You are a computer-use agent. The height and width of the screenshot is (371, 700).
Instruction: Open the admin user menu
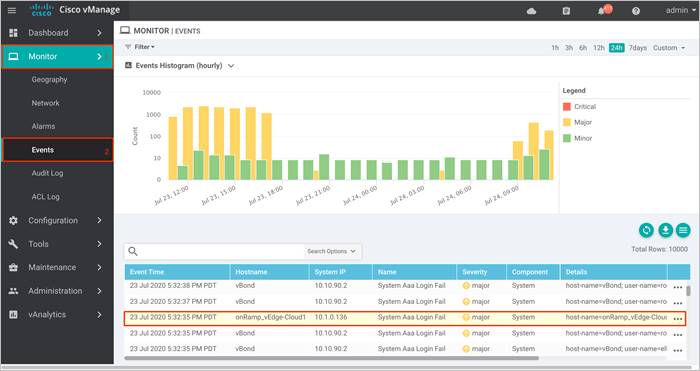point(680,10)
